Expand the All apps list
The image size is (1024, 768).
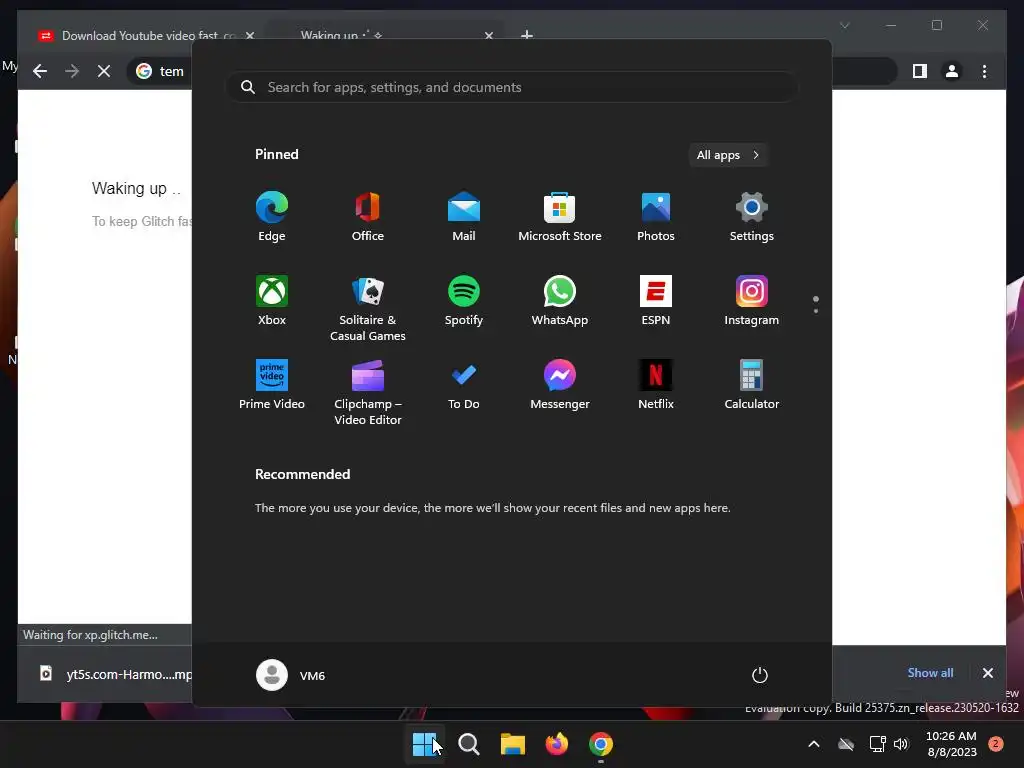728,155
